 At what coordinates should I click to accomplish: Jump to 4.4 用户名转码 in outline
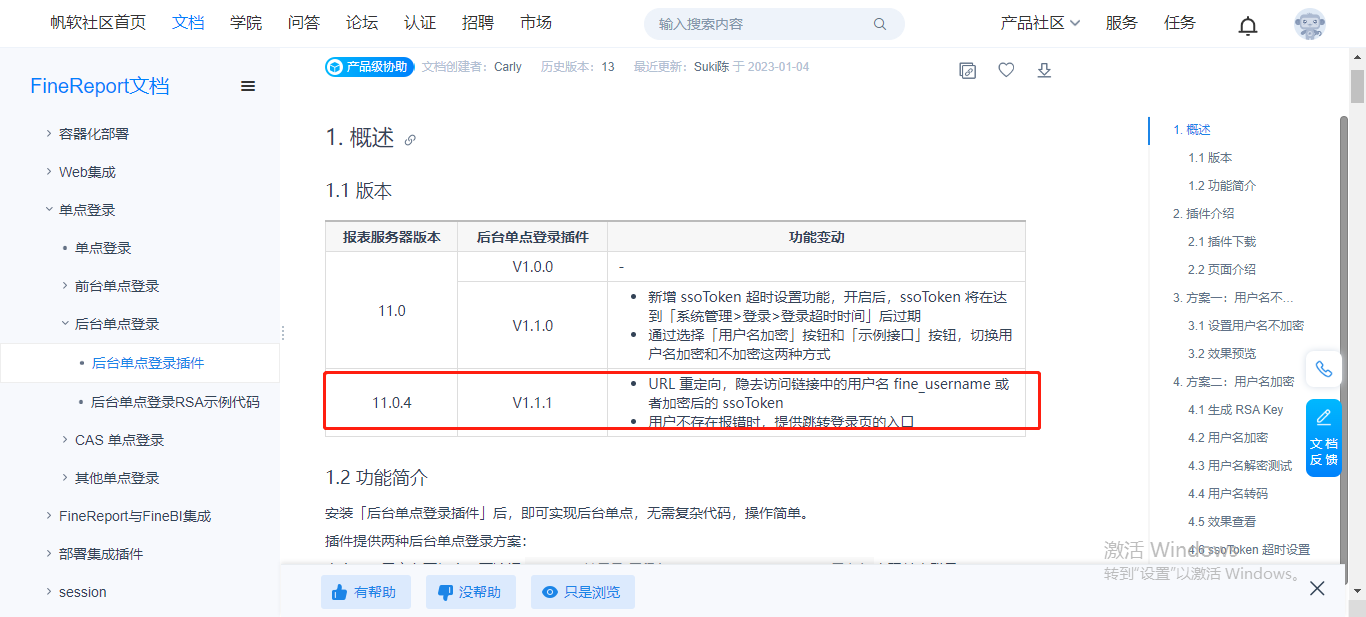click(1228, 494)
